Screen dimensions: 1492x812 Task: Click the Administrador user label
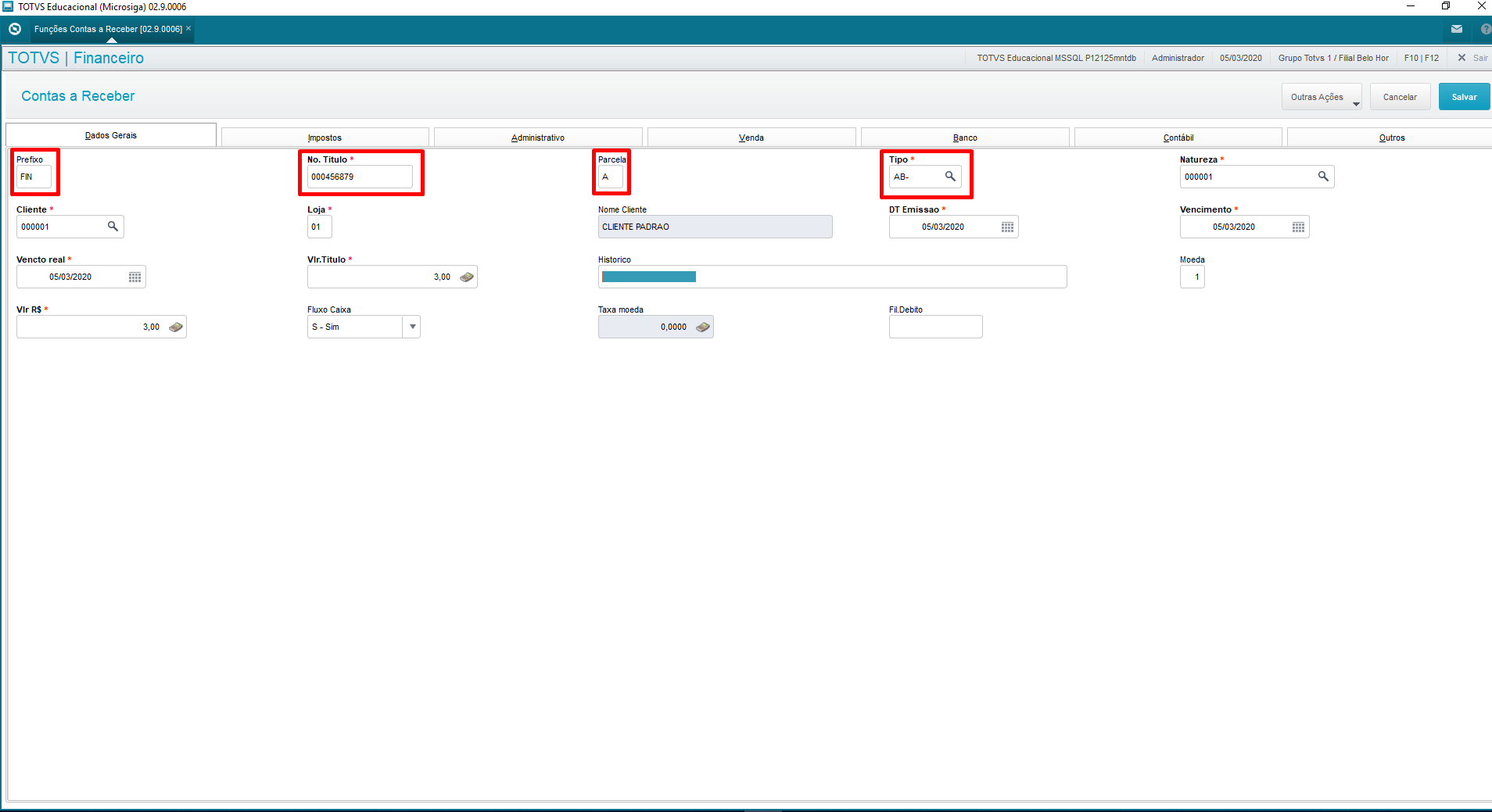tap(1178, 58)
